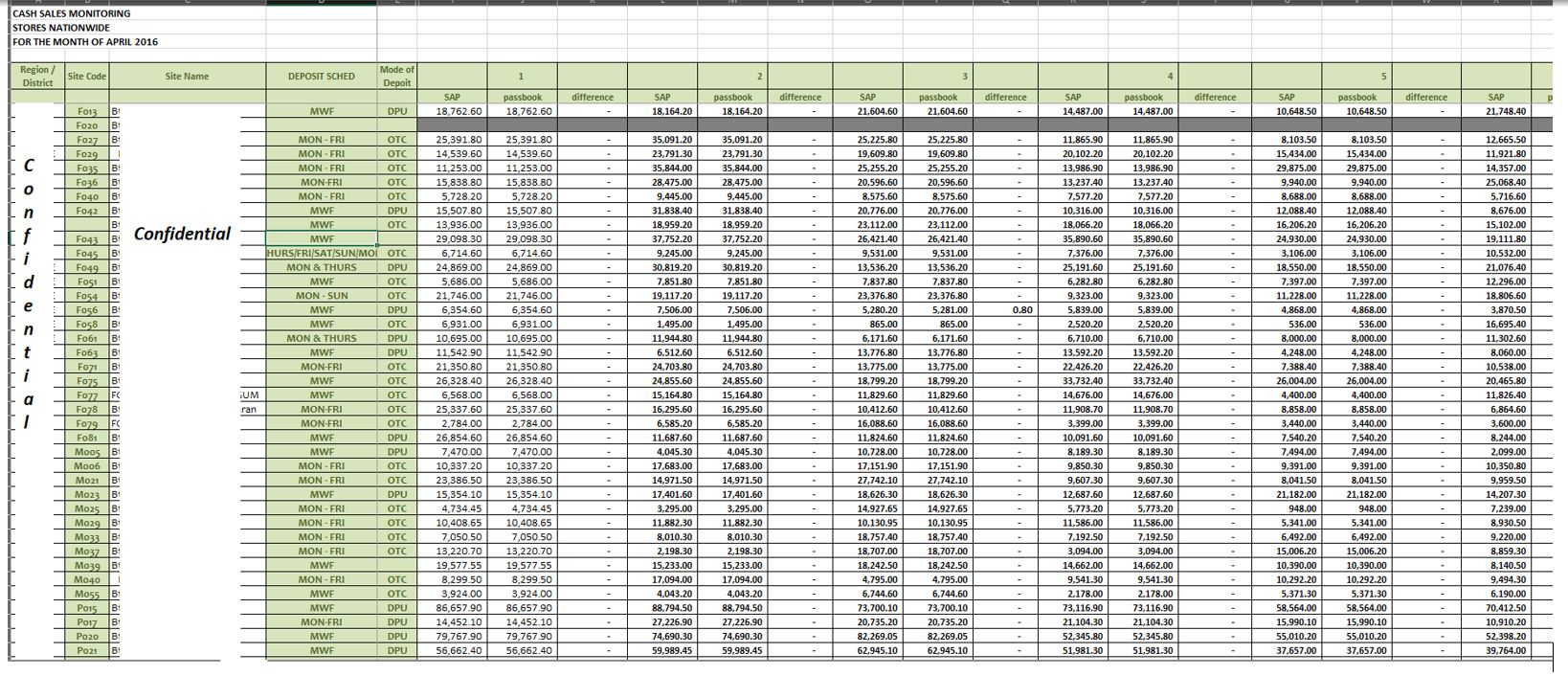Click the day 5 column header

pyautogui.click(x=1356, y=77)
